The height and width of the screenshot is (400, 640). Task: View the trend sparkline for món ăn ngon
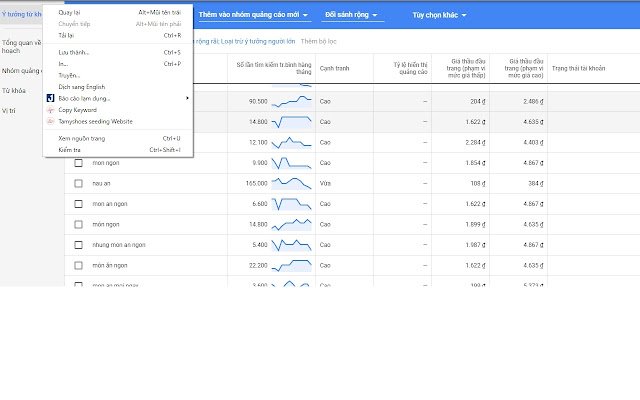pyautogui.click(x=291, y=265)
